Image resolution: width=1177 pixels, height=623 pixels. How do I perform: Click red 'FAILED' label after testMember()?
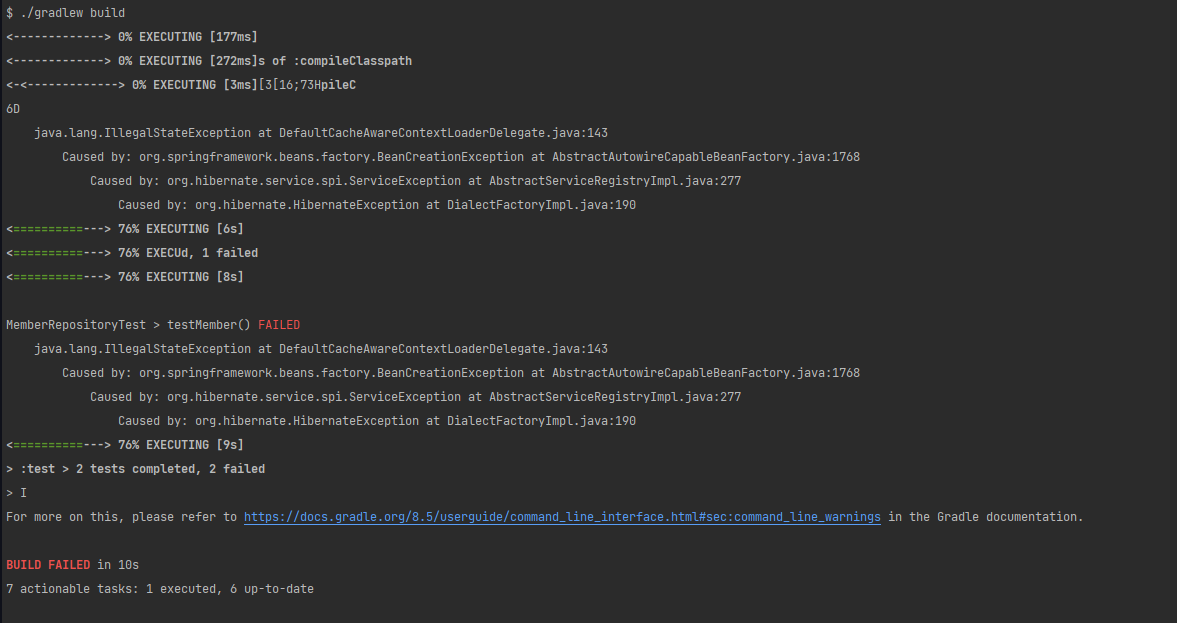tap(278, 325)
